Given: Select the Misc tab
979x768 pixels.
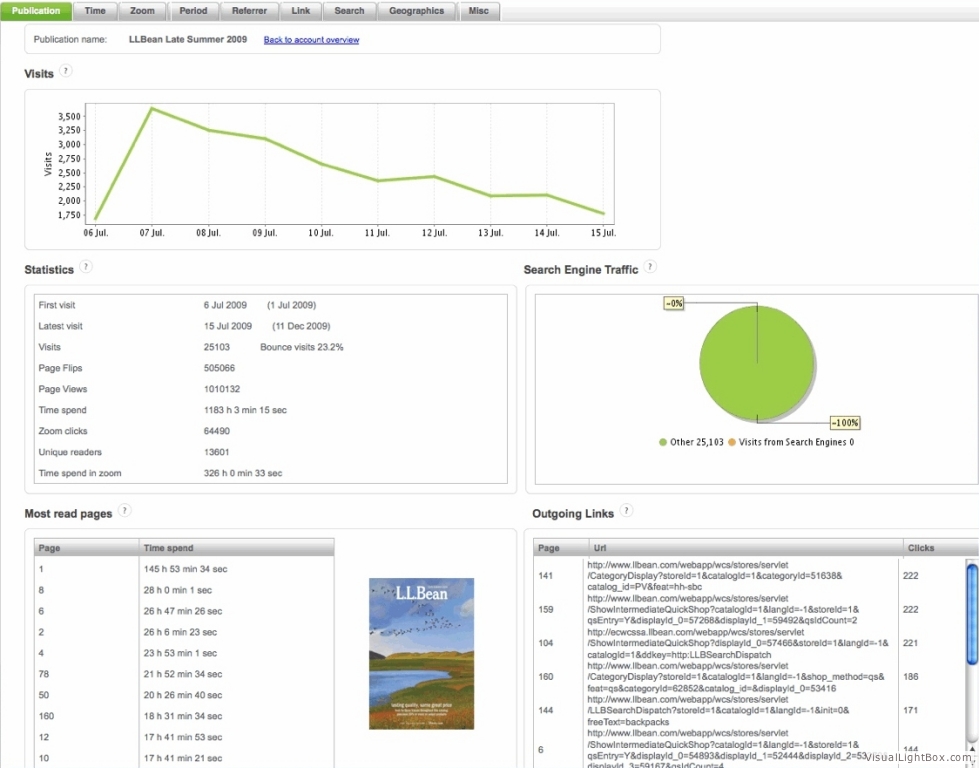Looking at the screenshot, I should tap(479, 11).
